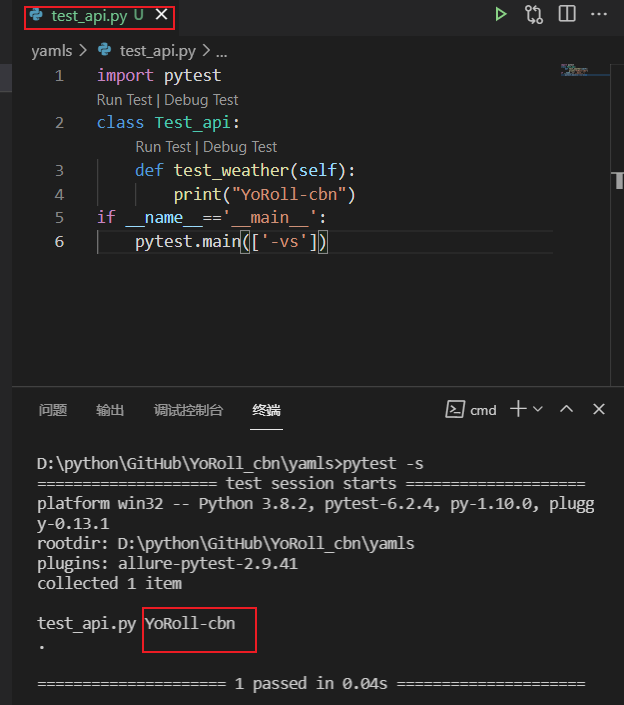Viewport: 624px width, 705px height.
Task: Click the '1 passed in 0.04s' result line
Action: (x=311, y=683)
